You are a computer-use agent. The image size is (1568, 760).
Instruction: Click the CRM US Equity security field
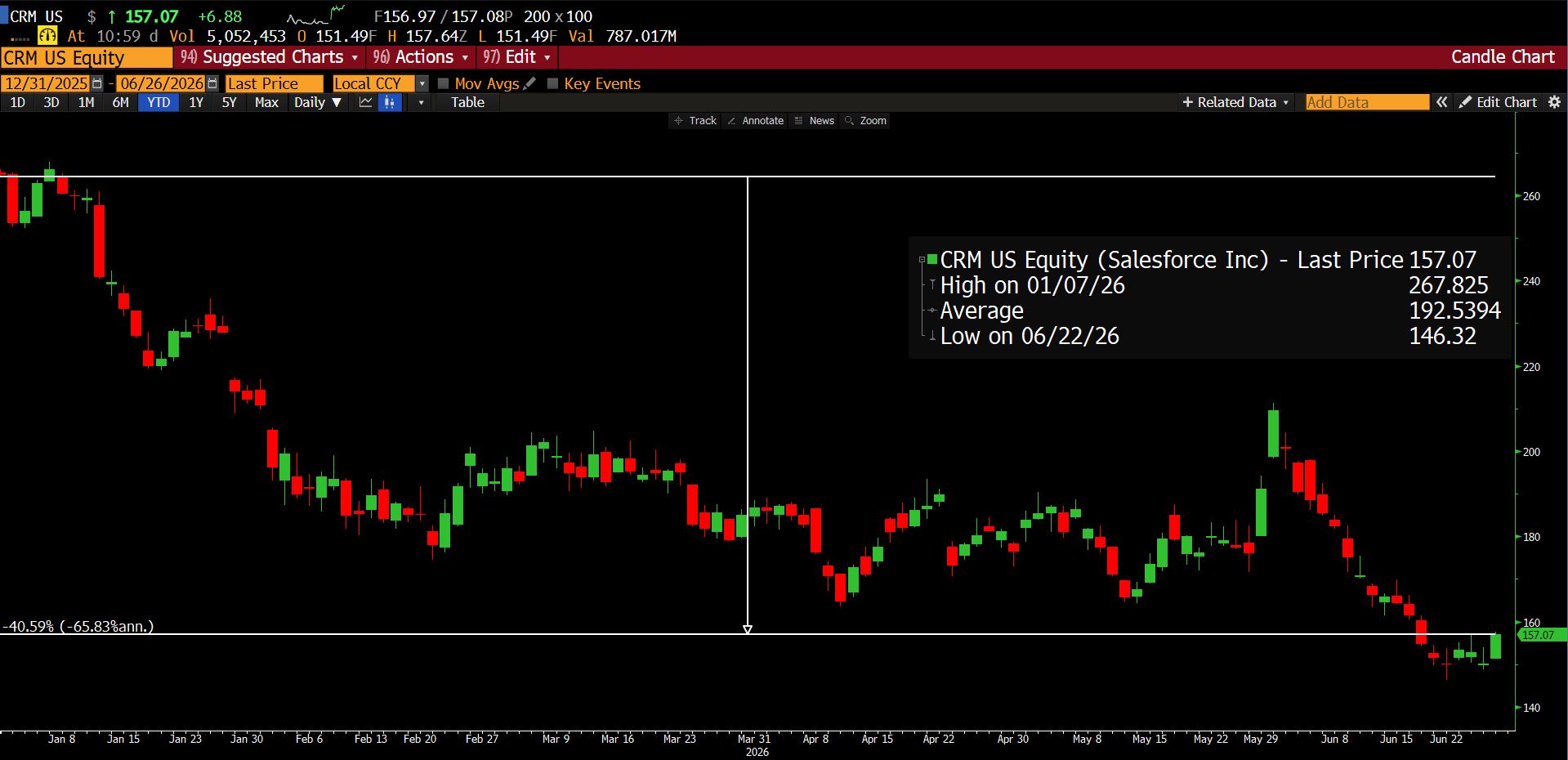(x=87, y=57)
